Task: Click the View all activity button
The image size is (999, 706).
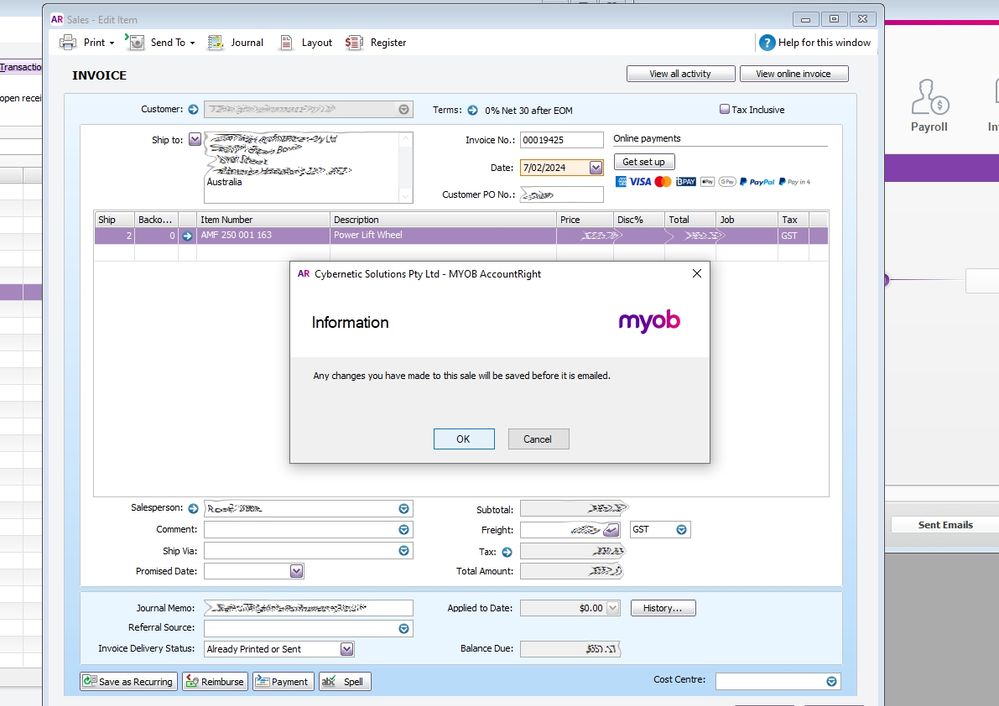Action: [x=680, y=74]
